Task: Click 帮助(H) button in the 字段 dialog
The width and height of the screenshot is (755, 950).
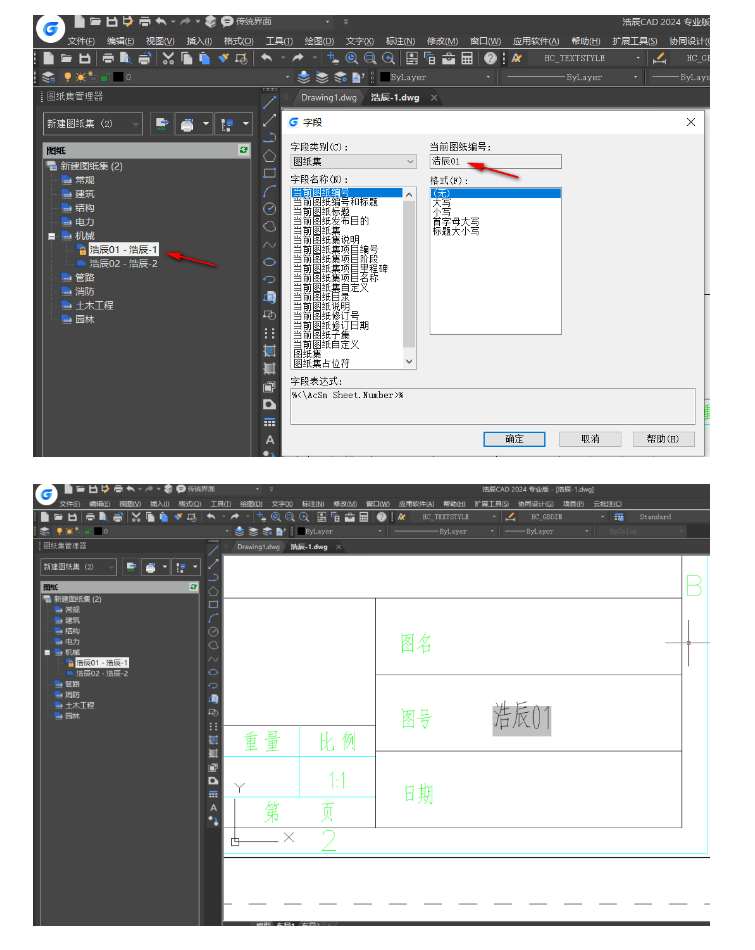Action: point(663,439)
